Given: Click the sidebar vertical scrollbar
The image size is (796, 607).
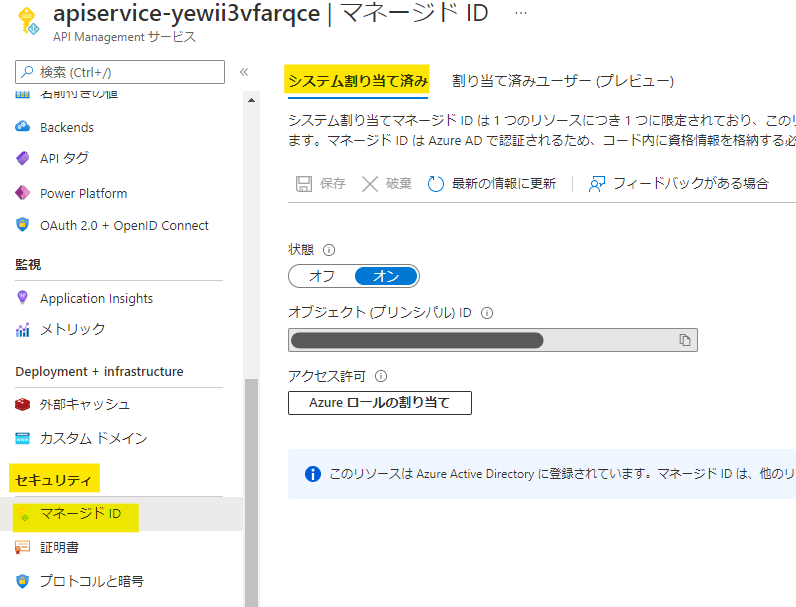Looking at the screenshot, I should [x=251, y=480].
